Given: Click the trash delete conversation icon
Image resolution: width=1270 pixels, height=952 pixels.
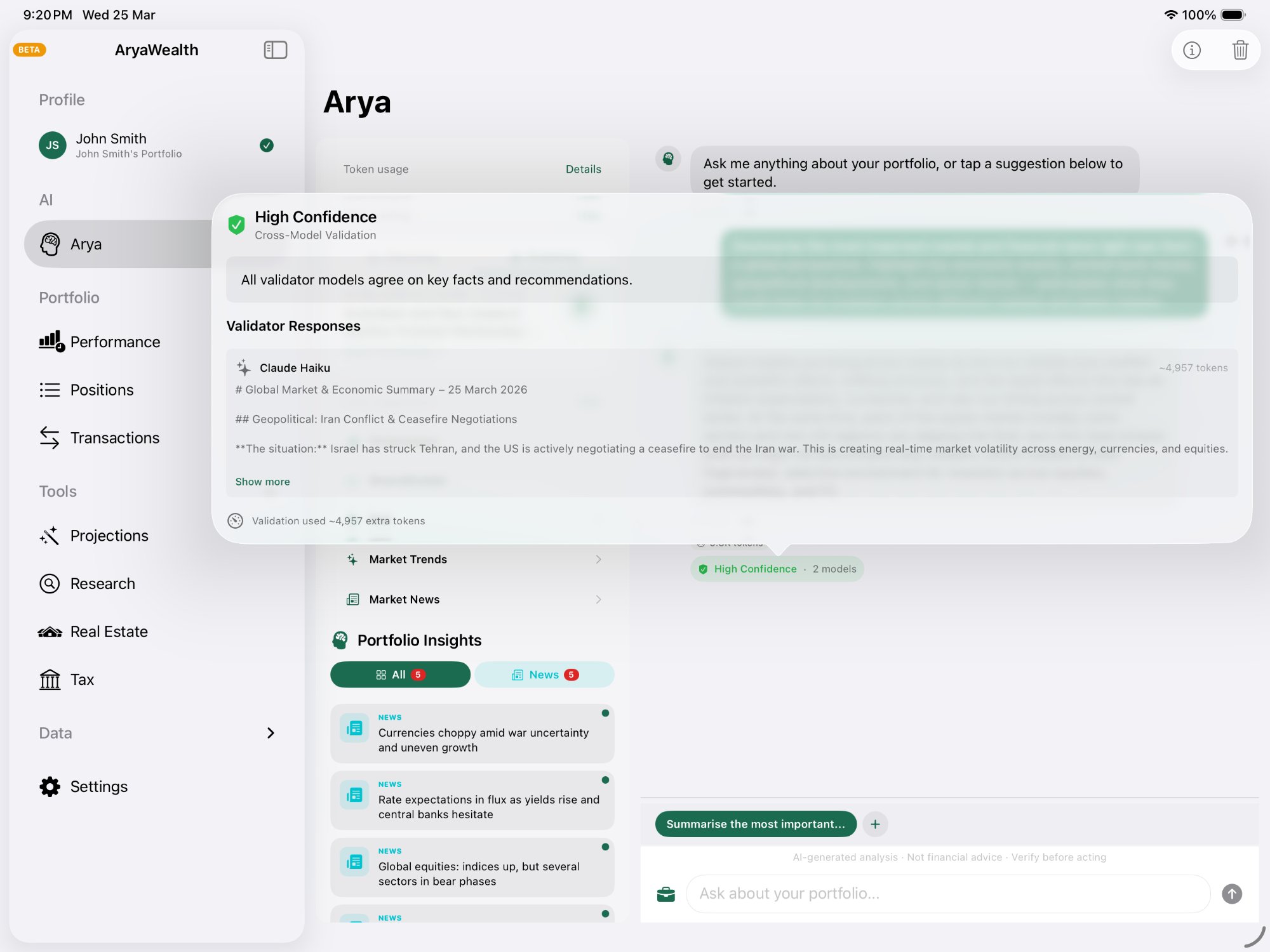Looking at the screenshot, I should point(1240,50).
